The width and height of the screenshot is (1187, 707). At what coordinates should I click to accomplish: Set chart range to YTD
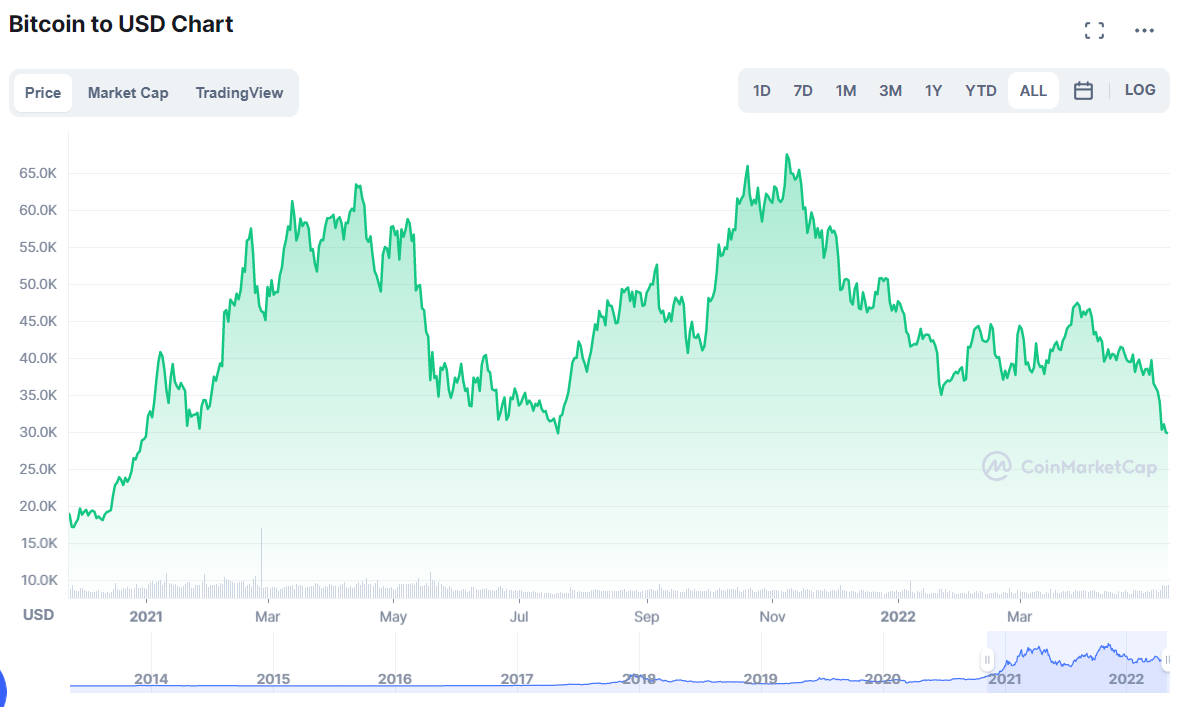pyautogui.click(x=980, y=91)
